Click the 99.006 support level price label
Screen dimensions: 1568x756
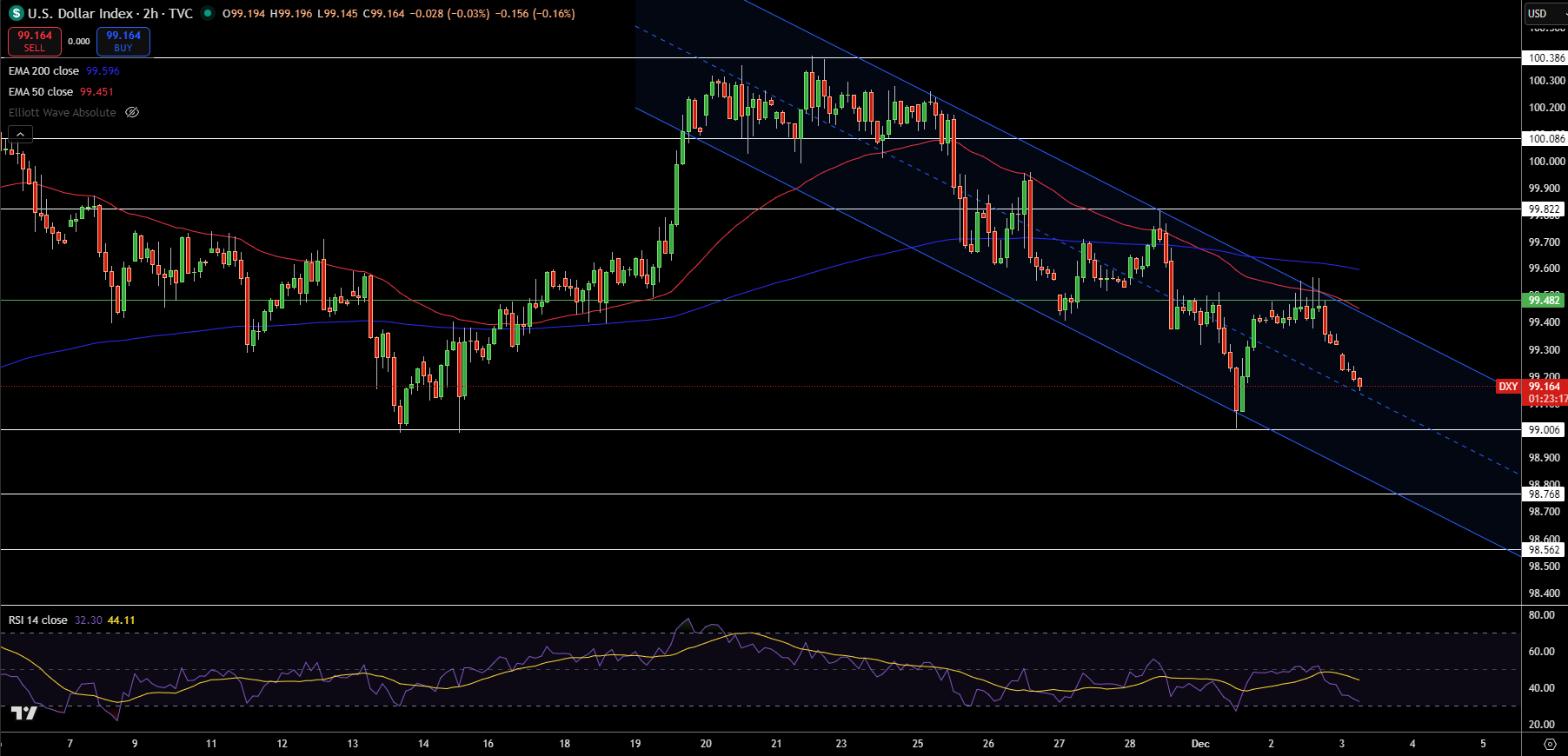[1545, 430]
